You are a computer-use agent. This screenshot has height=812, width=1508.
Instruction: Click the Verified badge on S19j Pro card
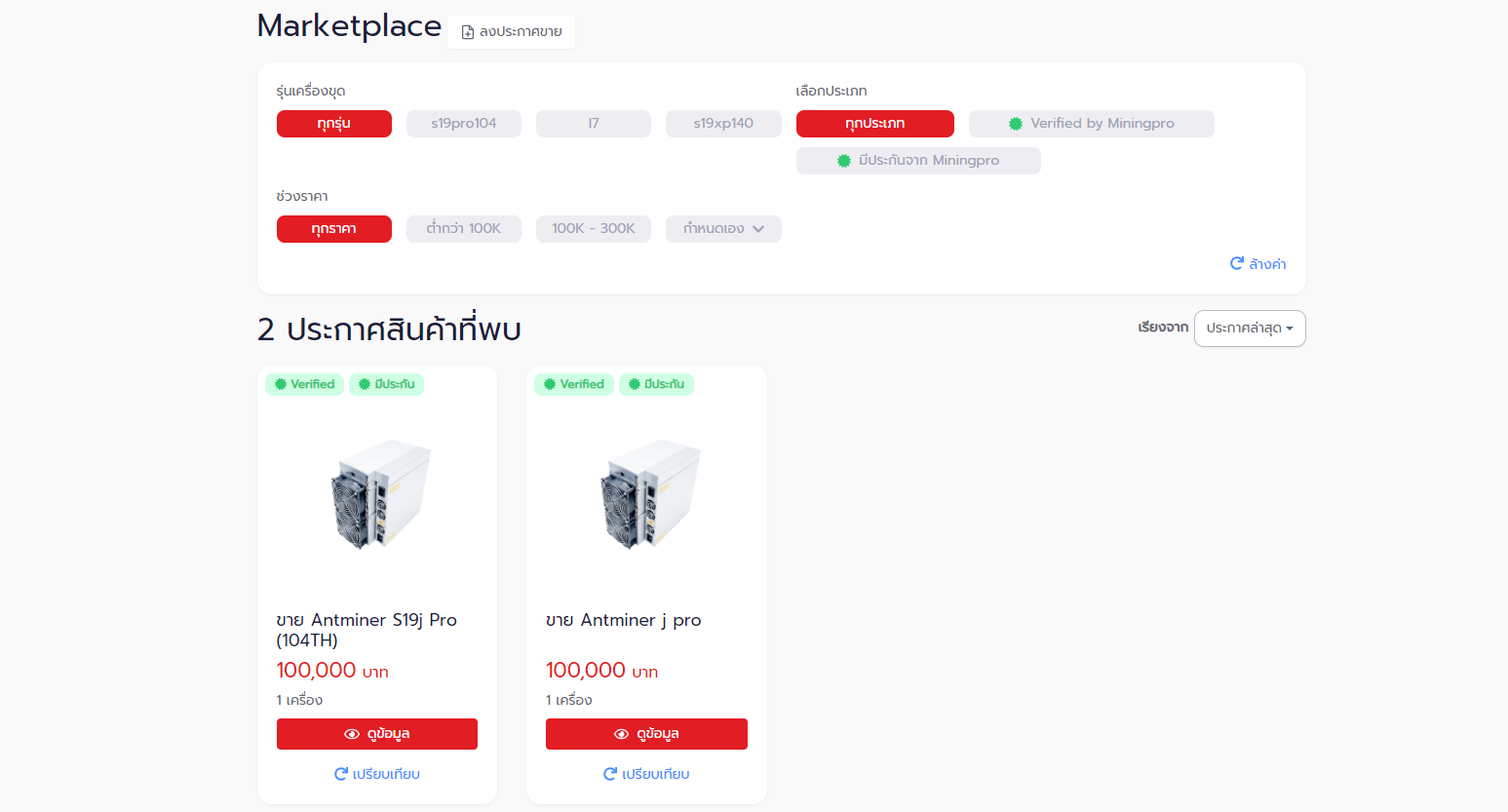pos(304,384)
